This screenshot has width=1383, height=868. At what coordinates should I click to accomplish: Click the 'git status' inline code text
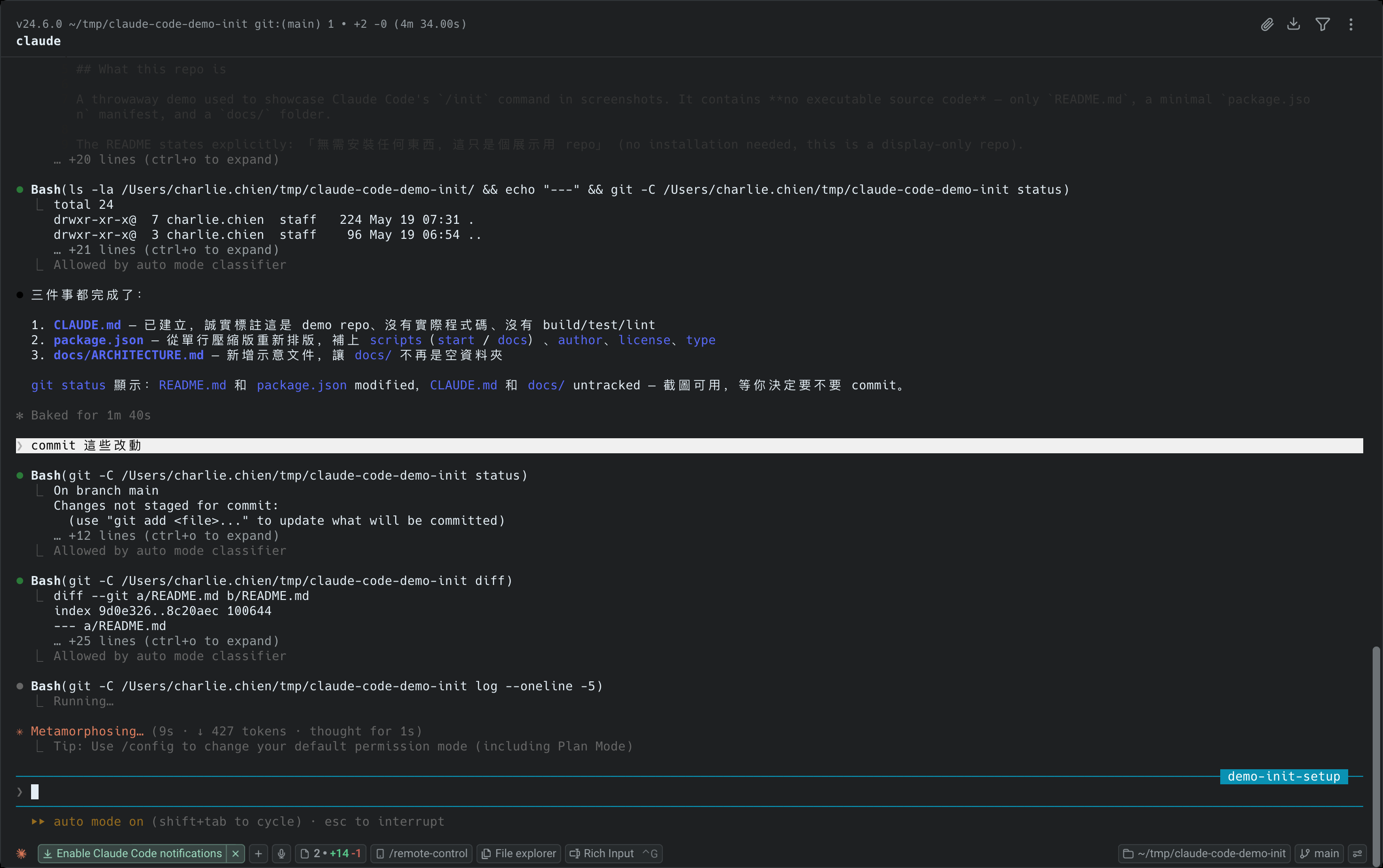click(x=68, y=385)
